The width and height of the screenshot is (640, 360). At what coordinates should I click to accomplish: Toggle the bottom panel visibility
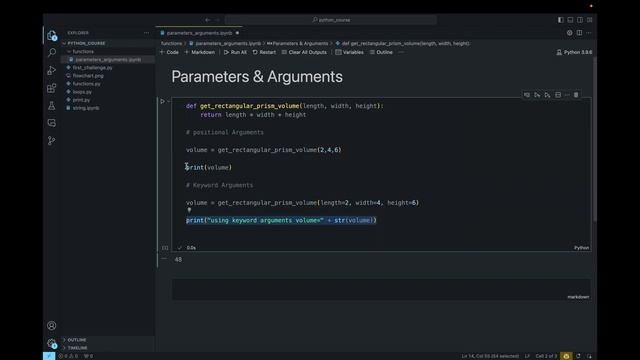(x=570, y=20)
